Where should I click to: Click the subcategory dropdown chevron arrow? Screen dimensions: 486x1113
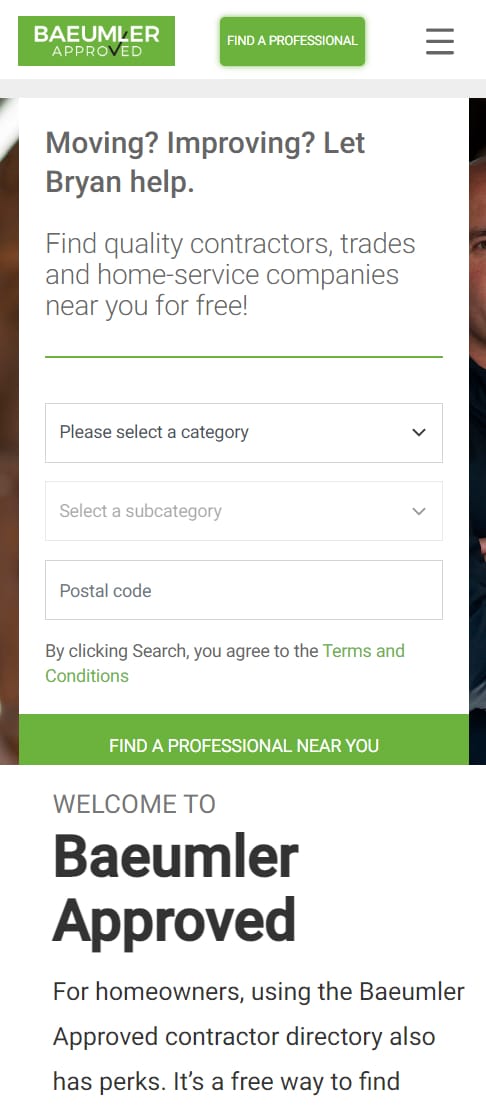(x=419, y=511)
